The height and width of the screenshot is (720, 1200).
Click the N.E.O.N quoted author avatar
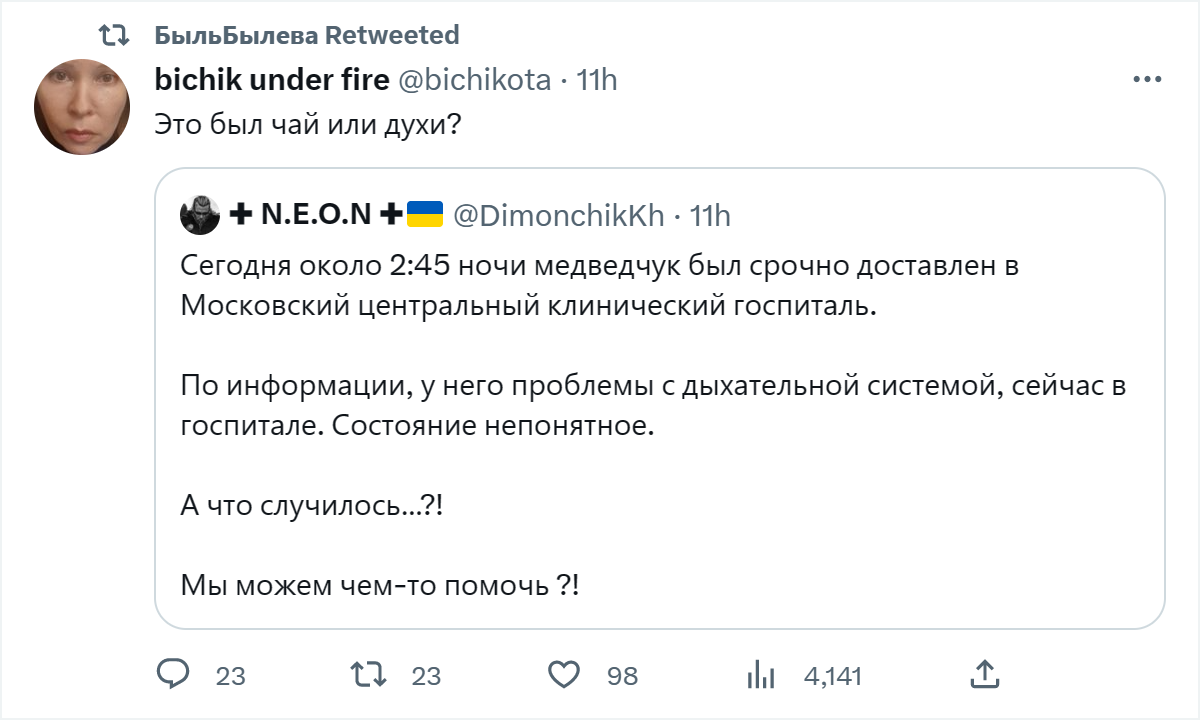[200, 214]
